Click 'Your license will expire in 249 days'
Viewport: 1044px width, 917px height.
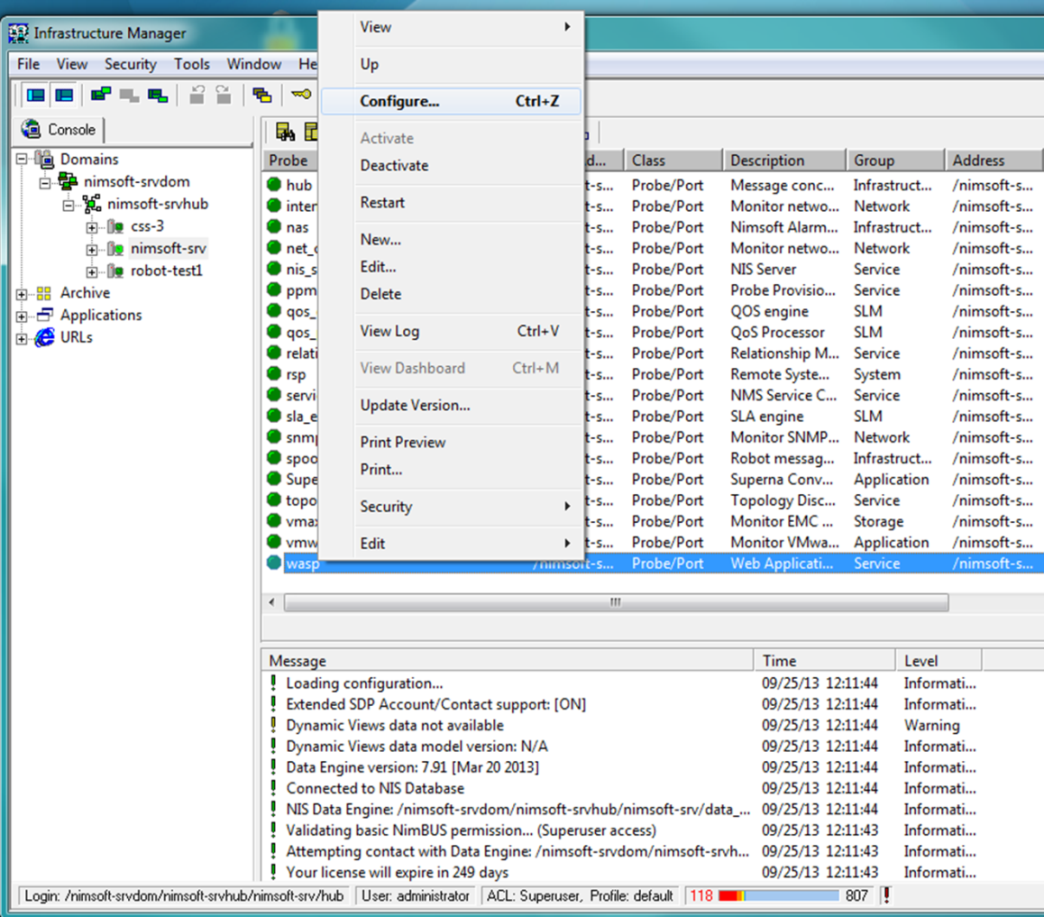(x=397, y=872)
